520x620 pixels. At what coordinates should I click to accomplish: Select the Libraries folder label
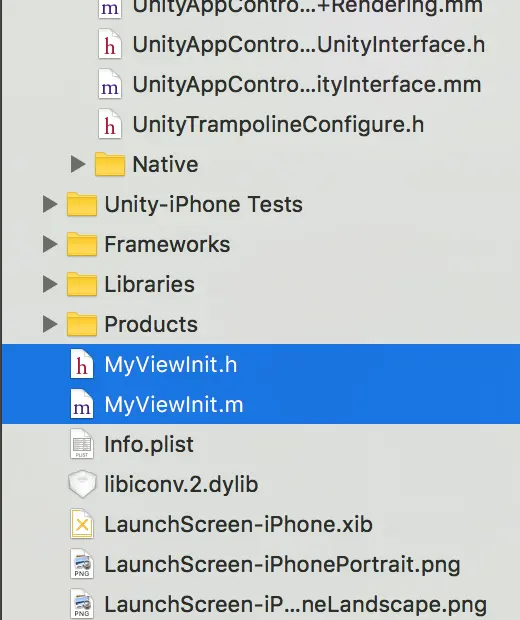click(x=149, y=284)
